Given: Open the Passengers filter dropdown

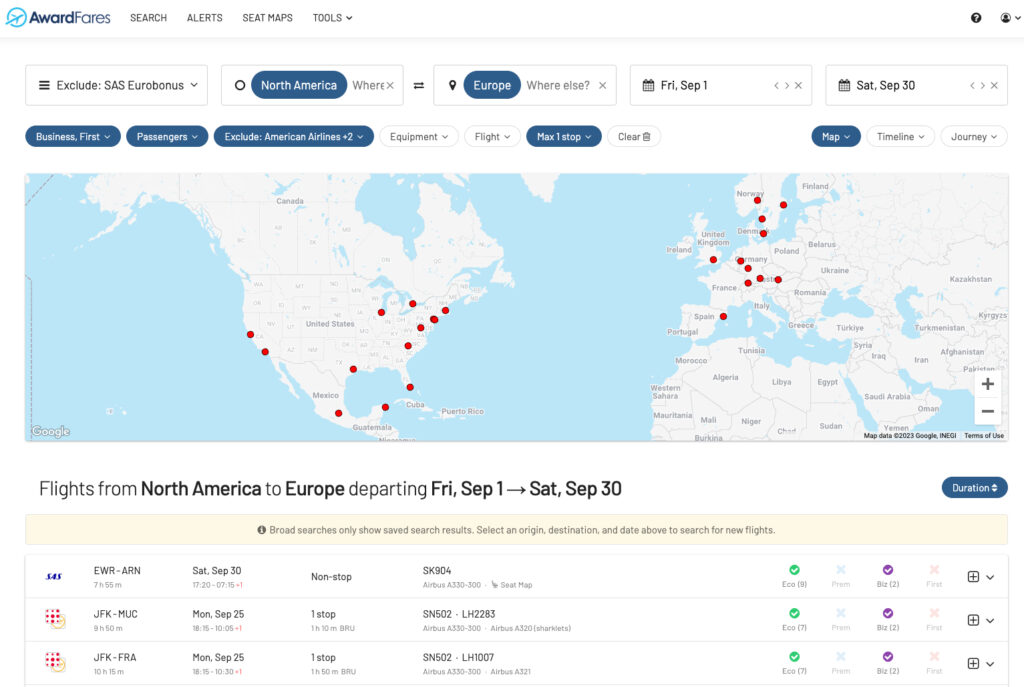Looking at the screenshot, I should coord(166,136).
